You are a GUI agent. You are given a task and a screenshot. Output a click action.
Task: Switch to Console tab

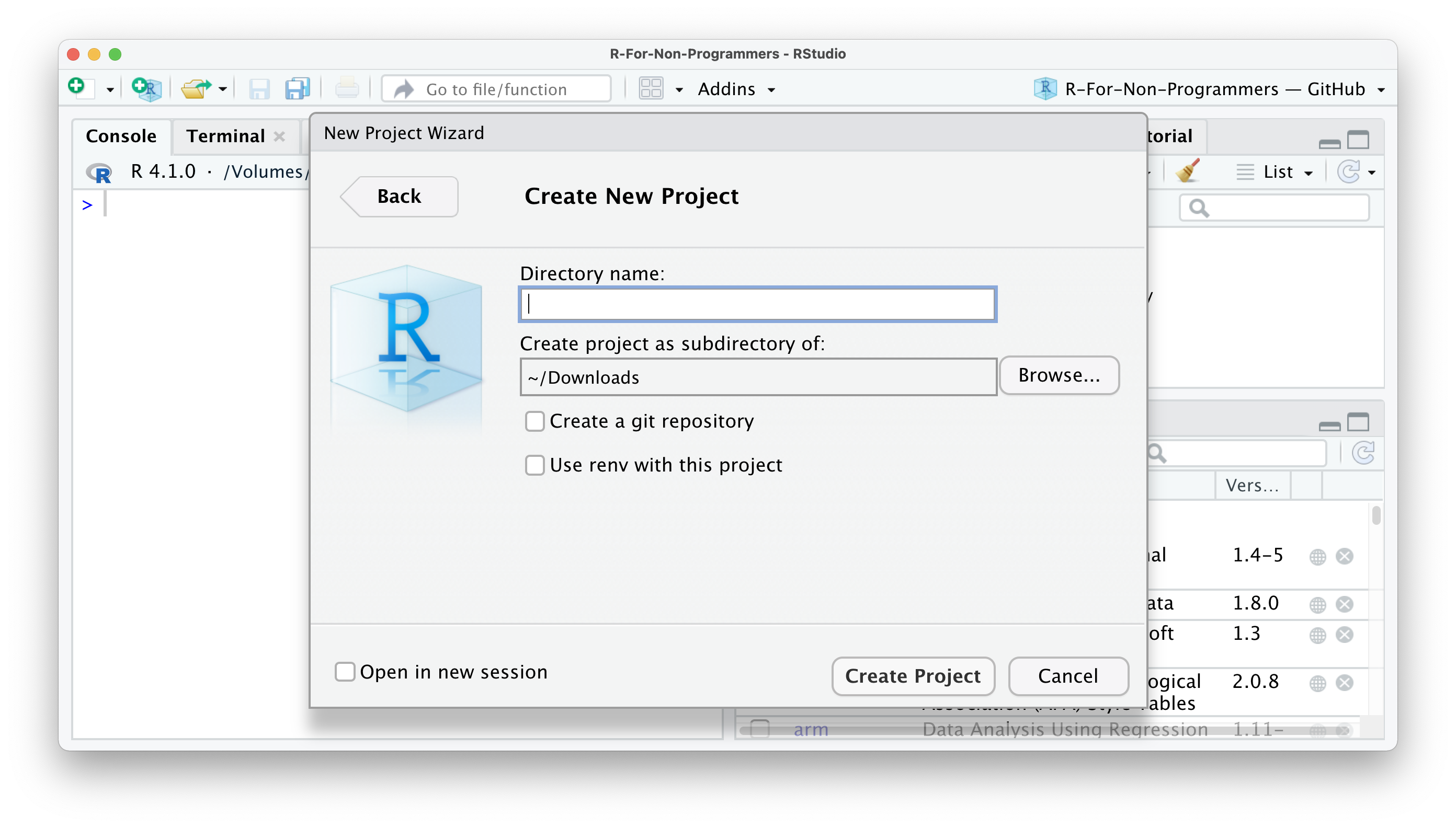point(119,136)
